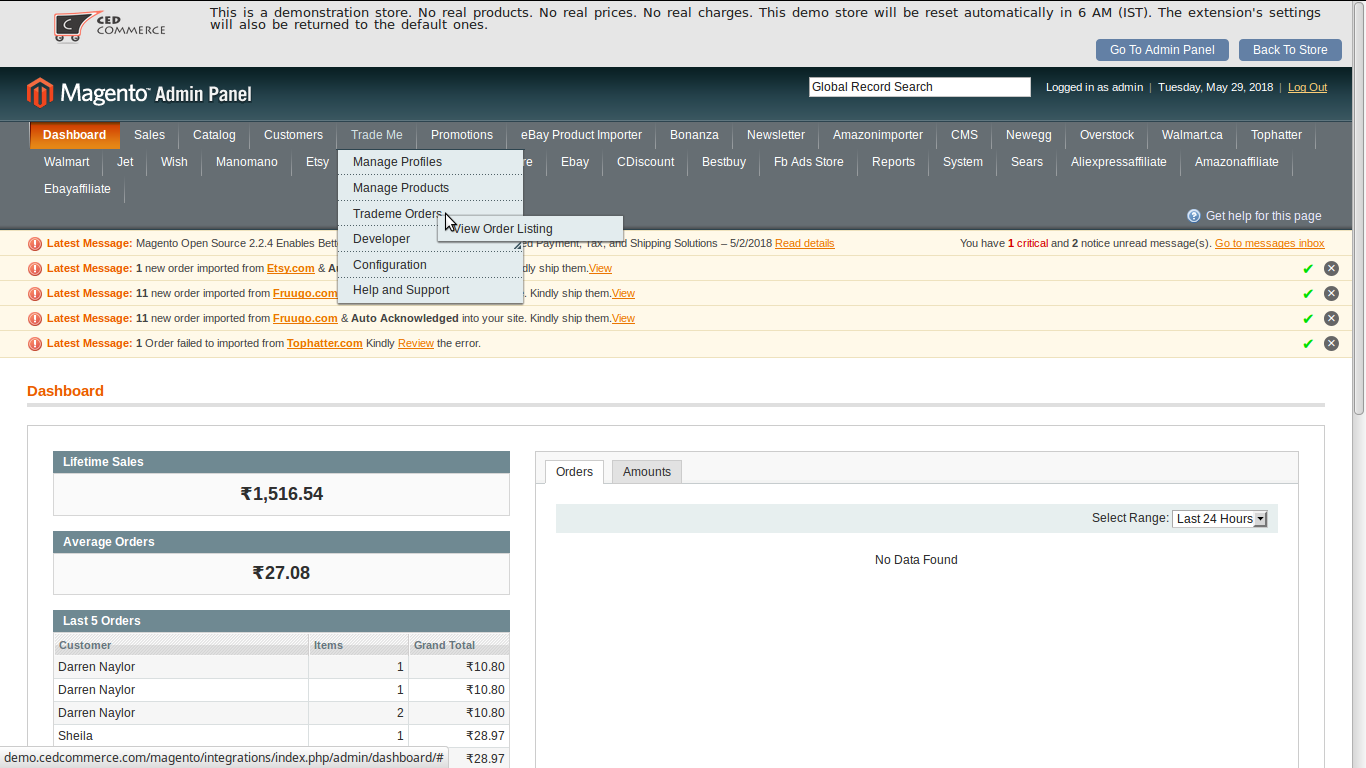Open the Read details link
The width and height of the screenshot is (1366, 768).
(804, 243)
